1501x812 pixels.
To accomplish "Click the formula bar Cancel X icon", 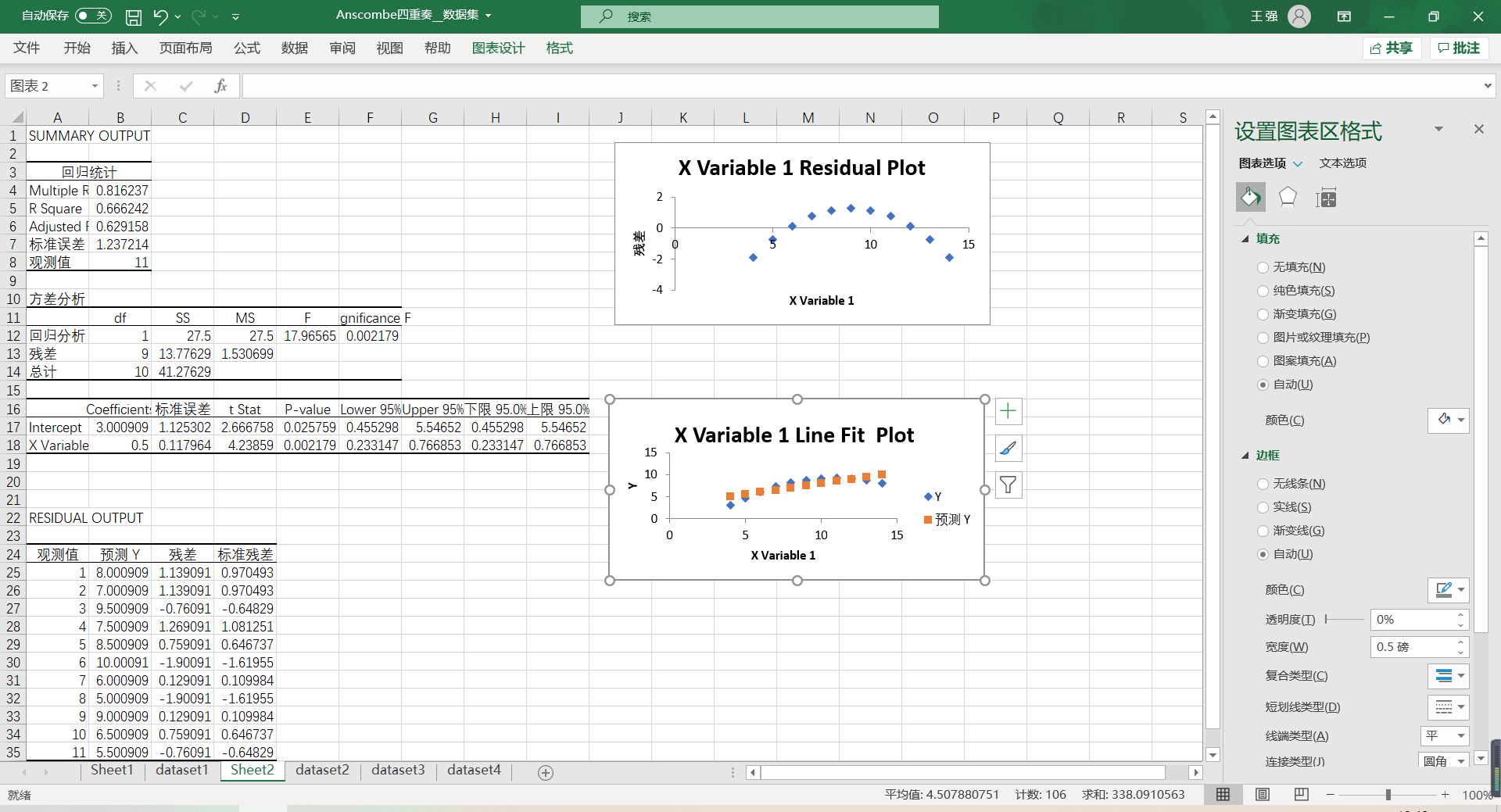I will coord(151,86).
